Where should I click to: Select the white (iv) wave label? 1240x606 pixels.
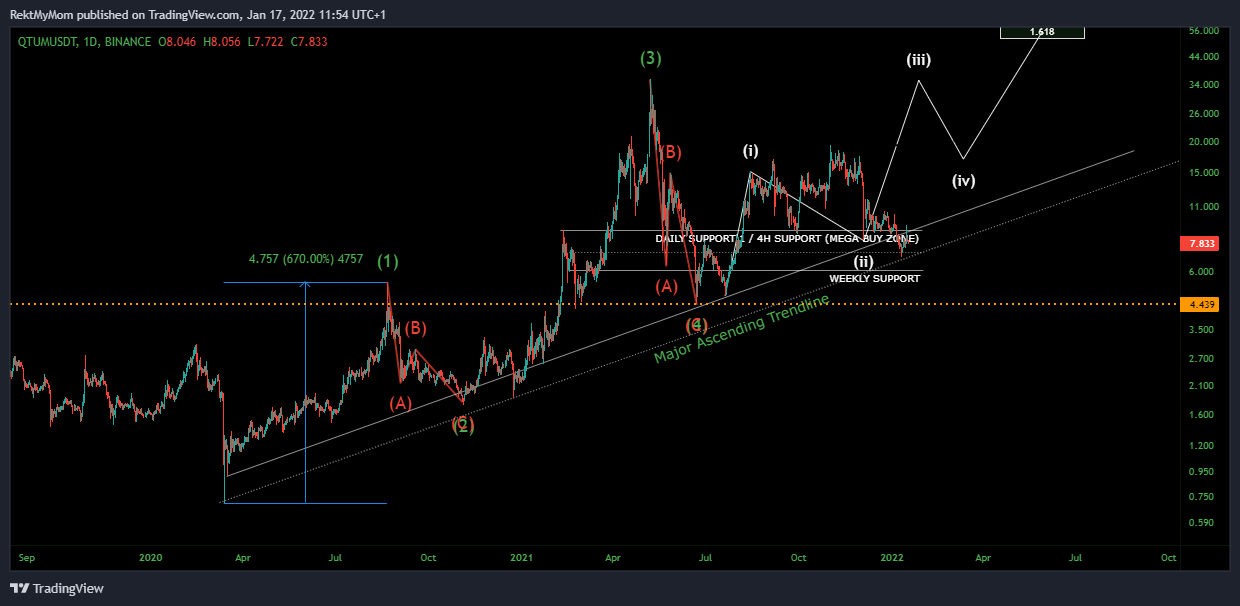(963, 181)
